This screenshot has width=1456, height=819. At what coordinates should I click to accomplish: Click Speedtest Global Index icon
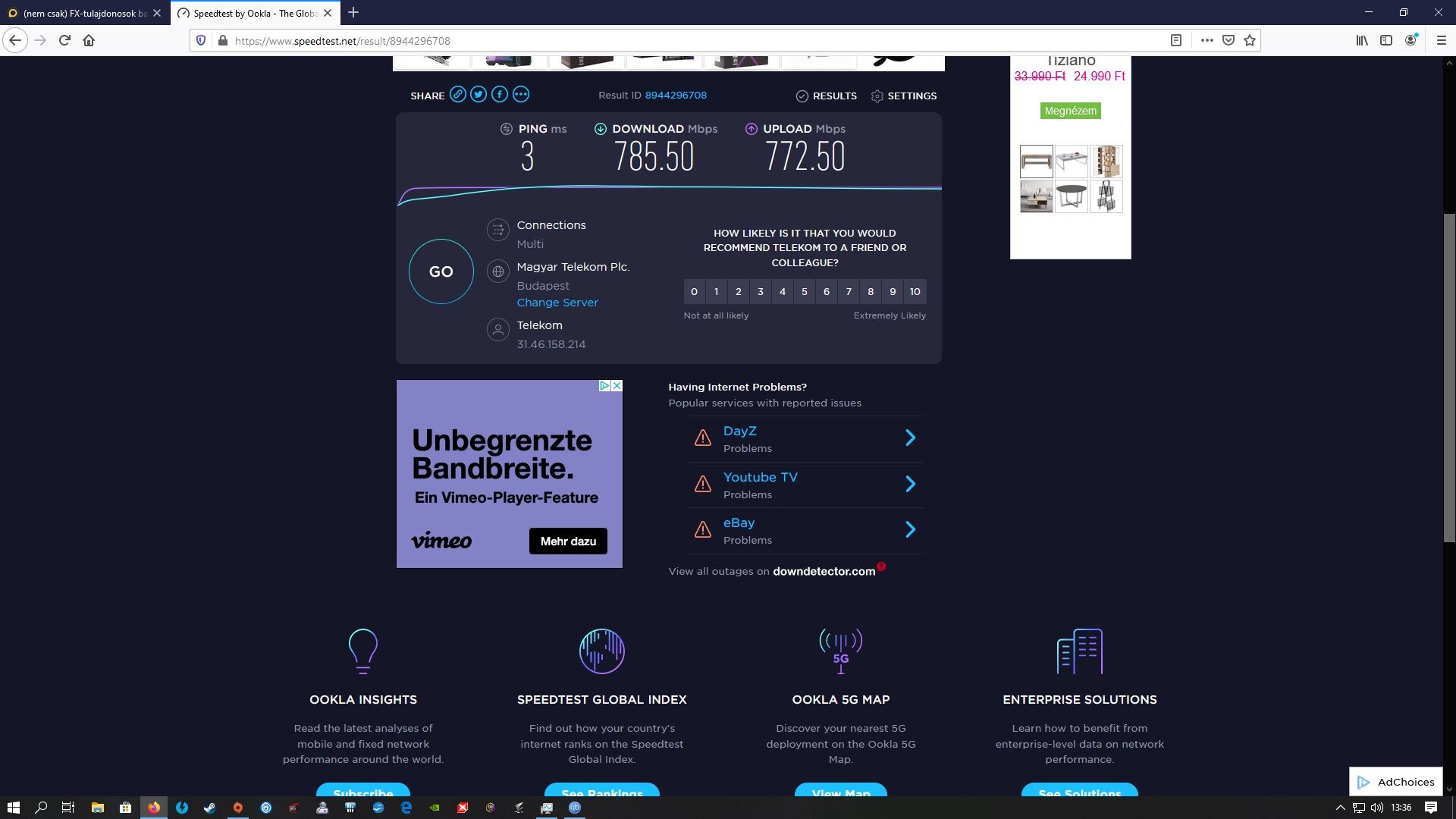tap(602, 651)
